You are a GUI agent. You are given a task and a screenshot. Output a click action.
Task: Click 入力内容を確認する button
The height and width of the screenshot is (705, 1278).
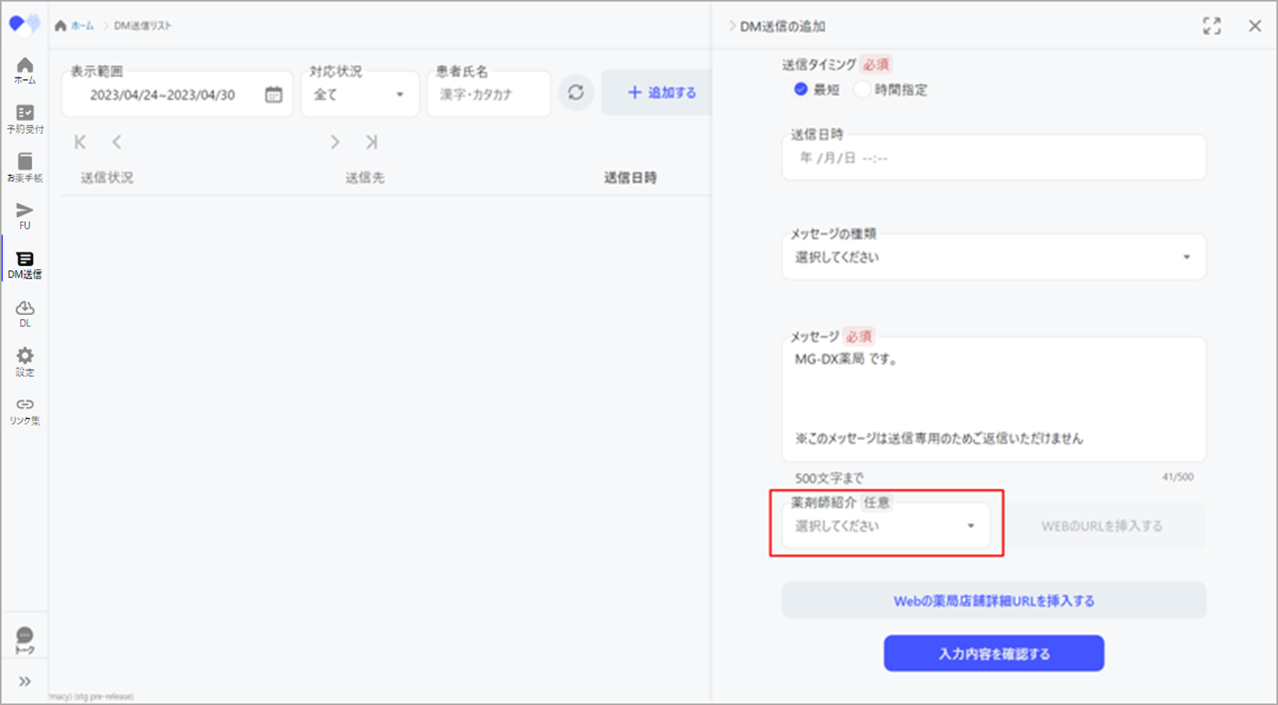coord(993,654)
